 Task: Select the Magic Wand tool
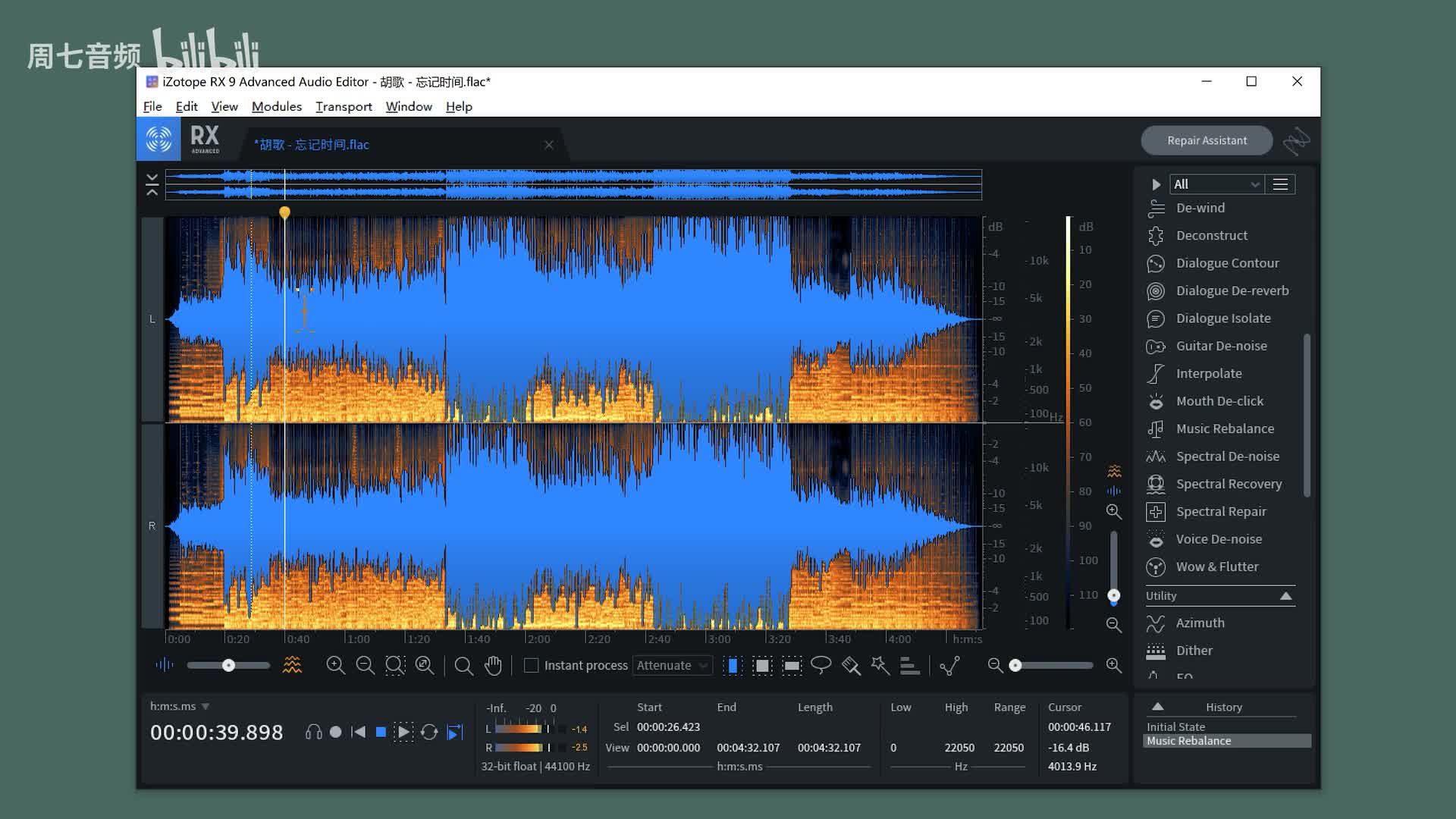[880, 665]
